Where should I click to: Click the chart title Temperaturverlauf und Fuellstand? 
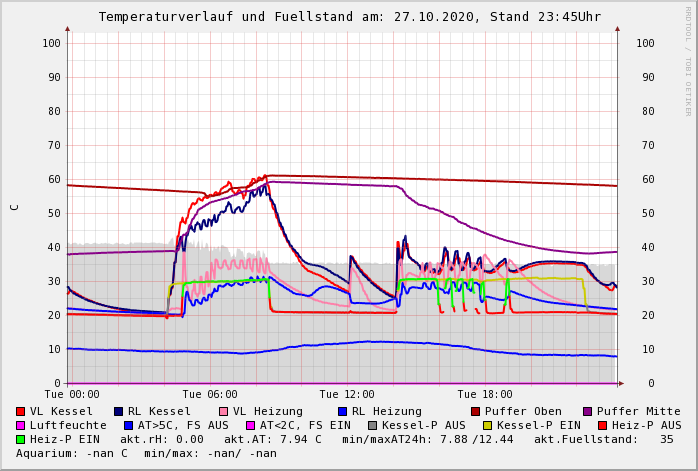[349, 17]
